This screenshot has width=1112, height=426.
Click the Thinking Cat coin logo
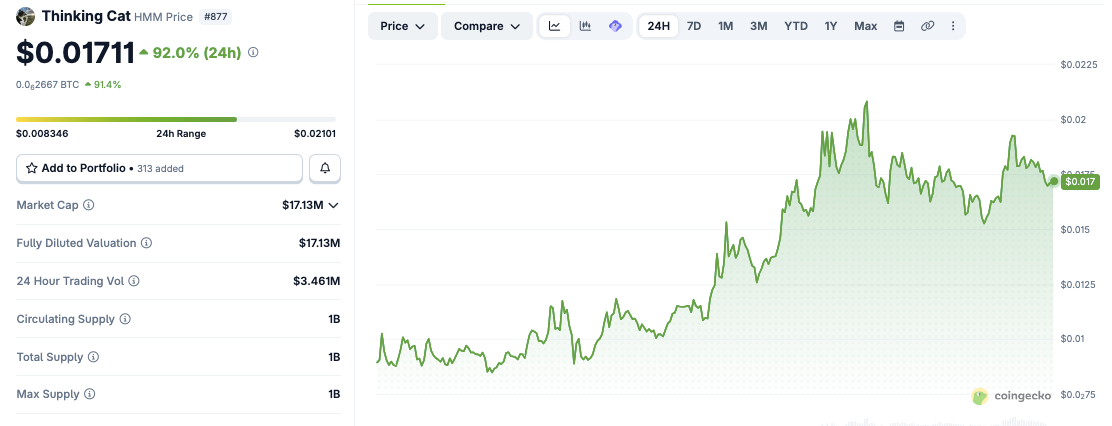click(26, 16)
